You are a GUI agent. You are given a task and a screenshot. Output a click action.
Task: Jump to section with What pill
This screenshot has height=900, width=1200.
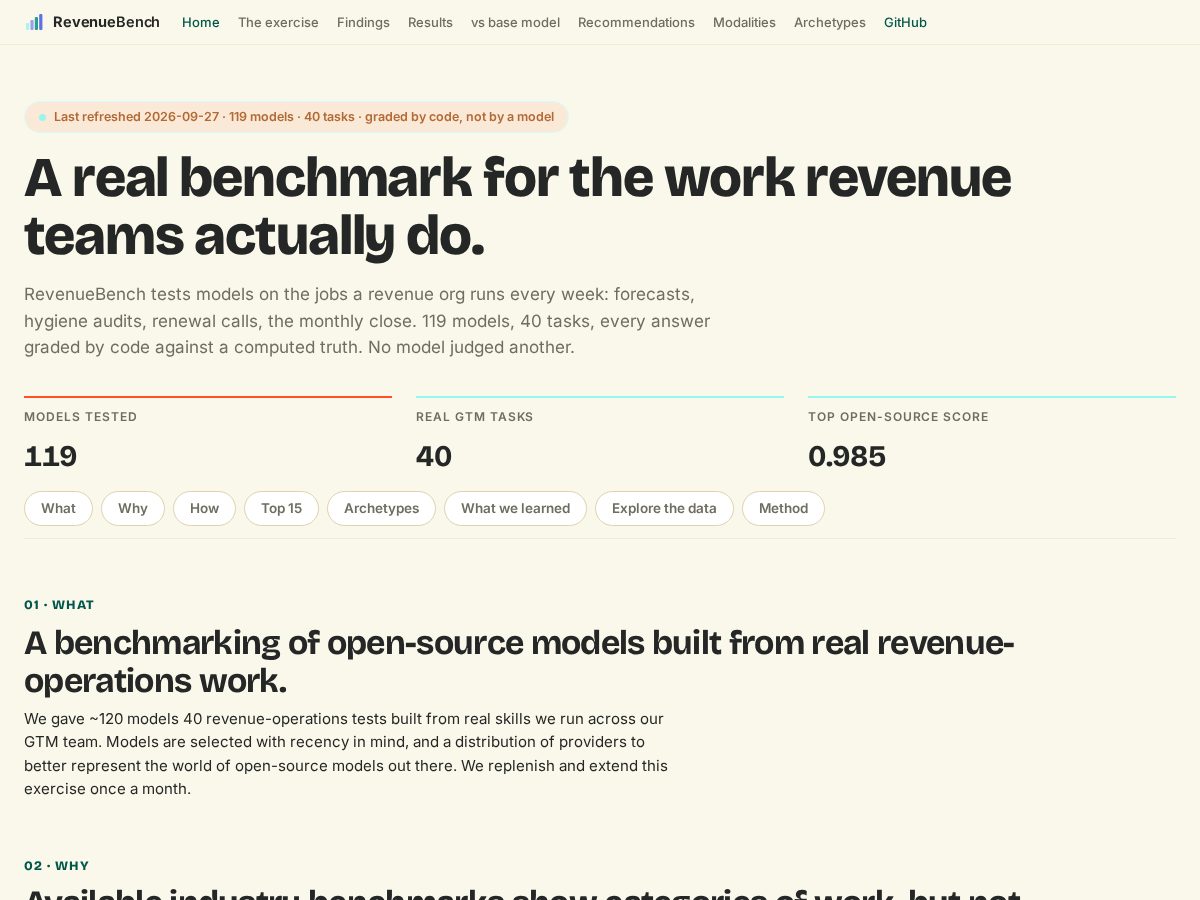pyautogui.click(x=58, y=508)
